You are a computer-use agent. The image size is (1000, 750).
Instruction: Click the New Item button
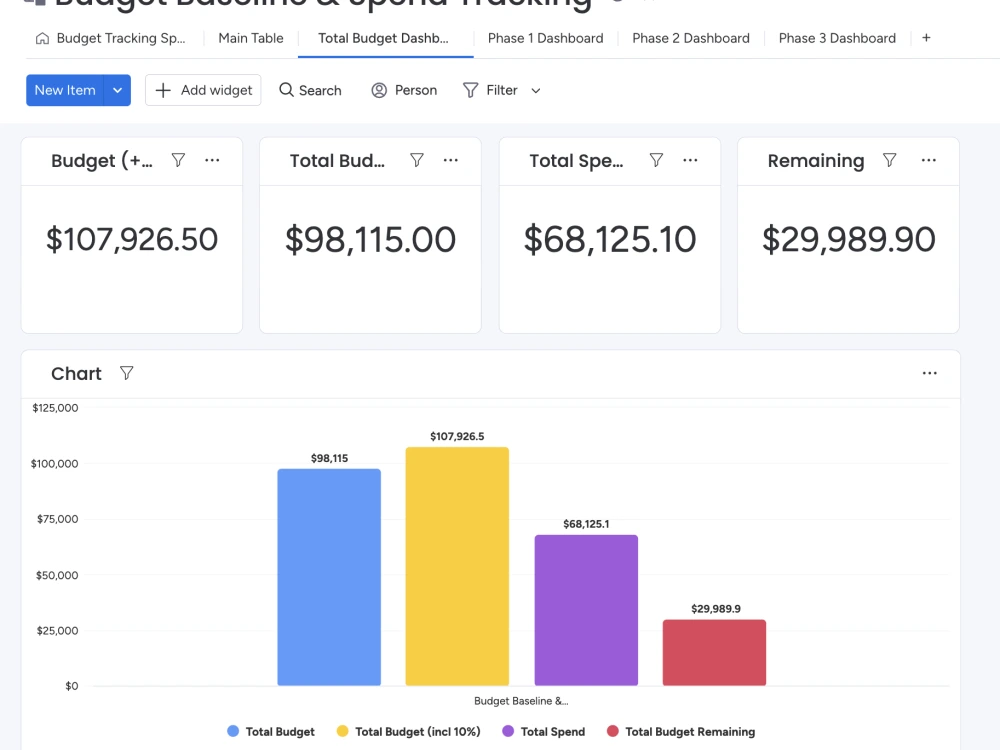point(64,90)
